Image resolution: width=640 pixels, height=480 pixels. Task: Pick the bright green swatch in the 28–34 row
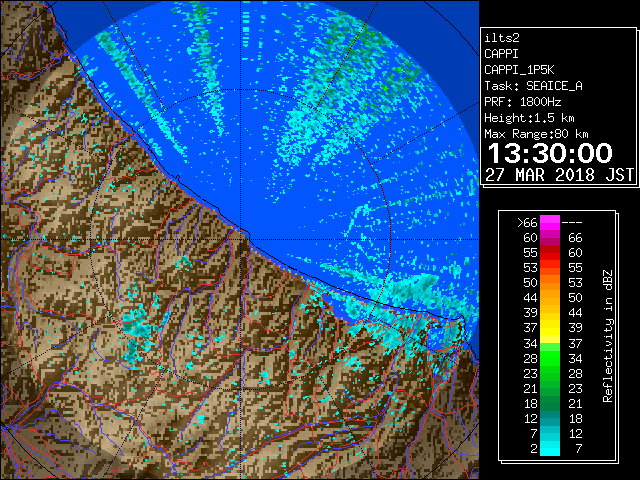click(x=550, y=358)
